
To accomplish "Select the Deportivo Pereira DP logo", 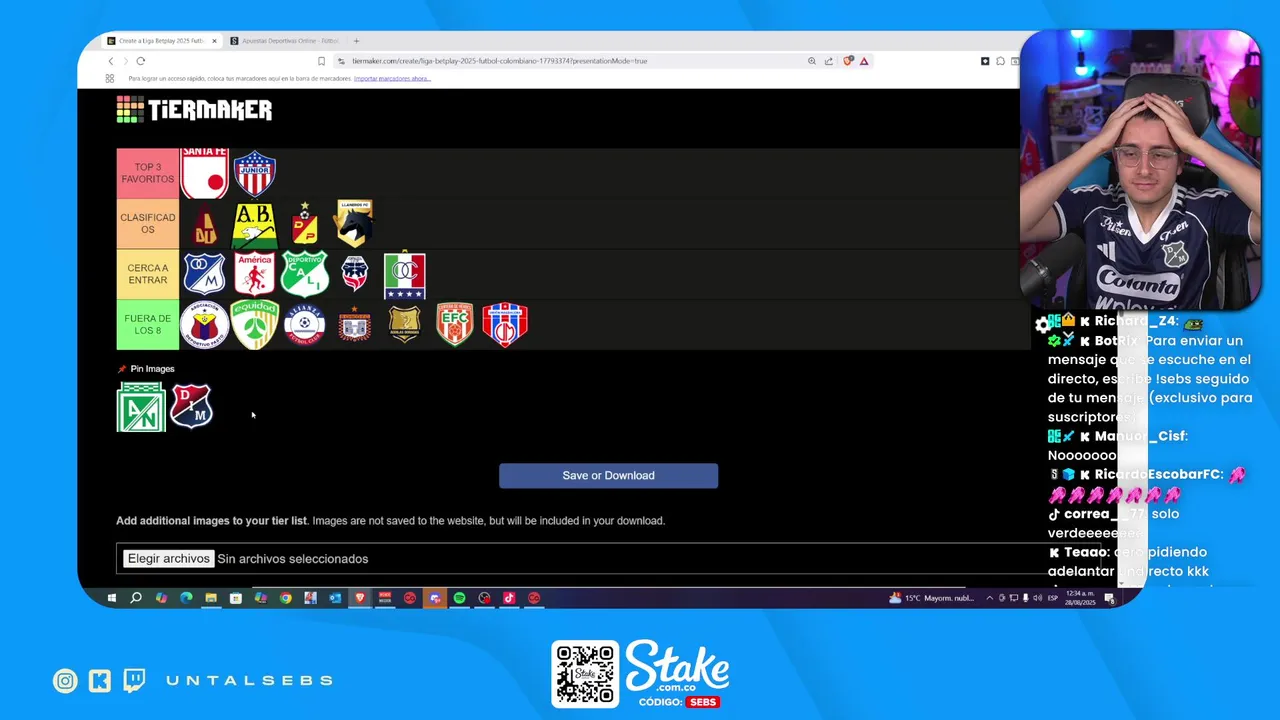I will 305,225.
